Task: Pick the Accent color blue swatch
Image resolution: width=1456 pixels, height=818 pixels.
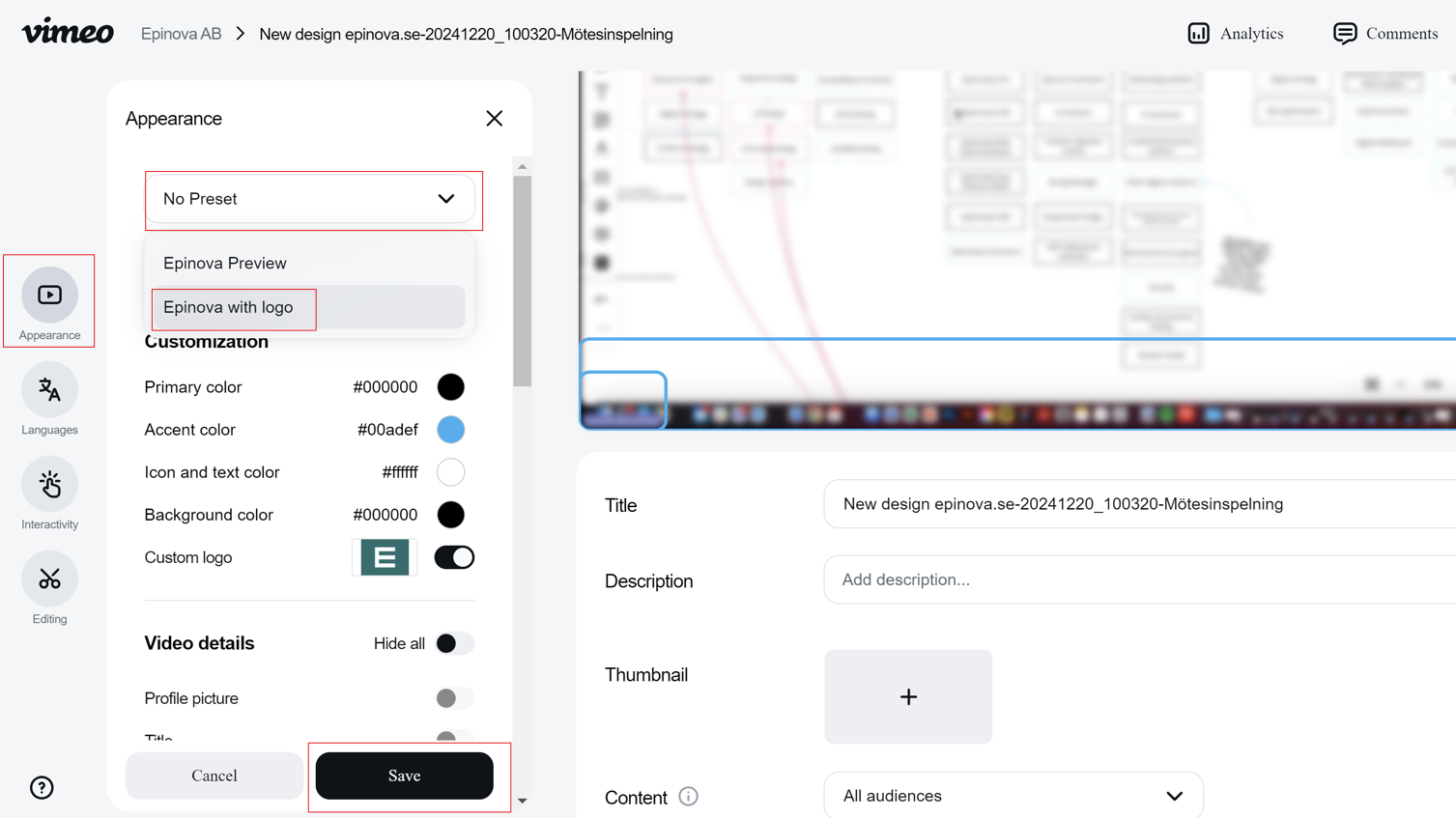Action: [x=450, y=430]
